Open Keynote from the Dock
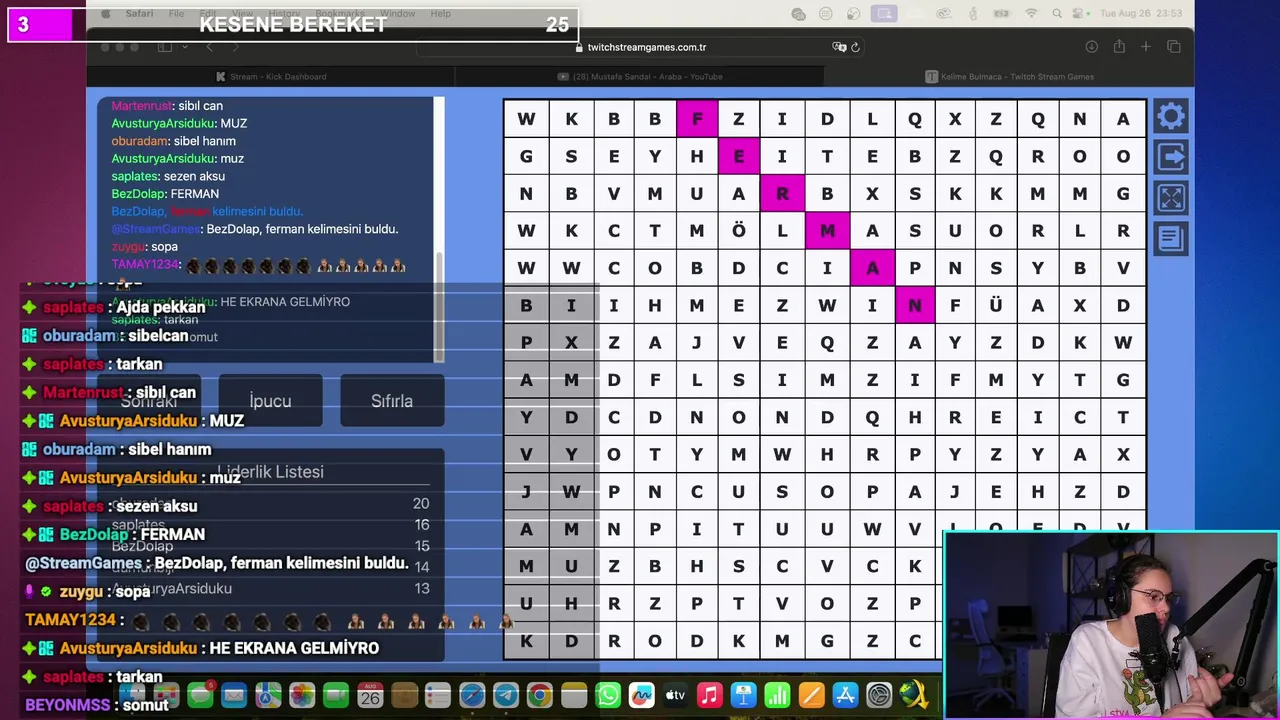 [x=743, y=695]
